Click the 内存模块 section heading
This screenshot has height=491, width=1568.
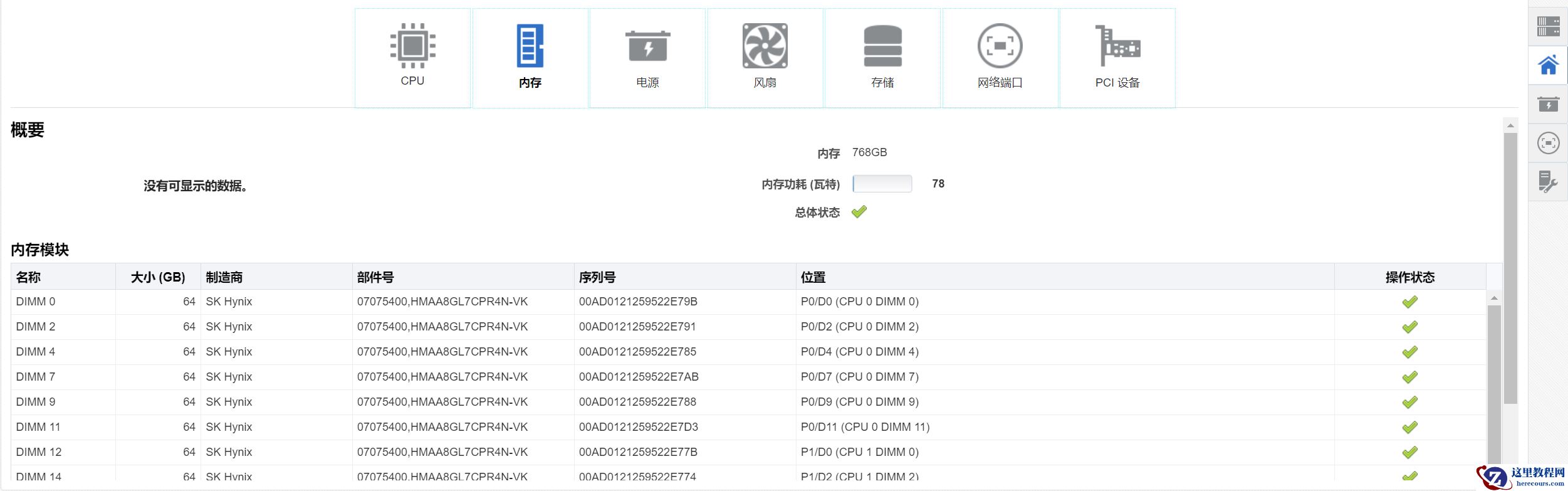pyautogui.click(x=39, y=250)
